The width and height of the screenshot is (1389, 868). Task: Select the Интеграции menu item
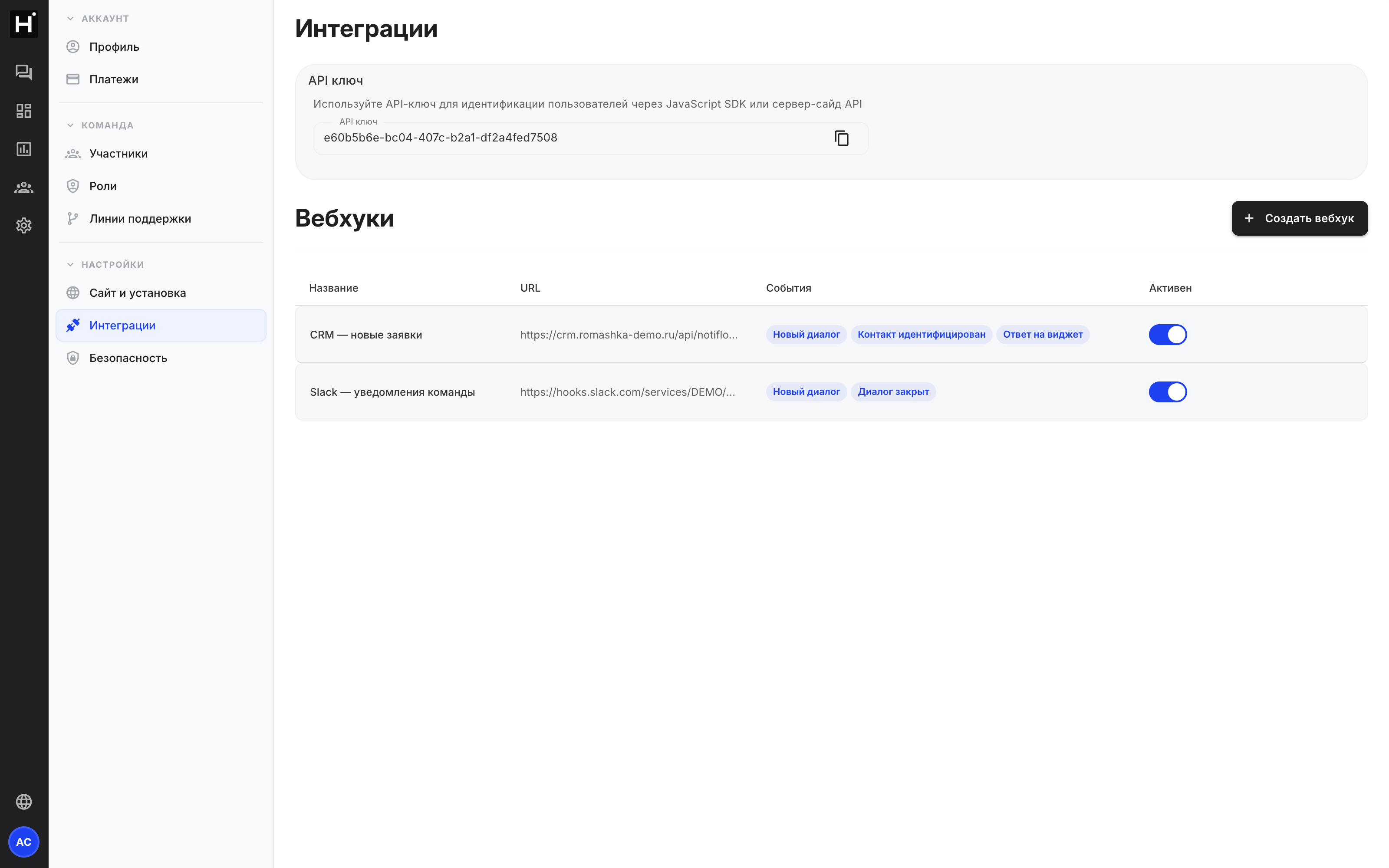pos(161,325)
